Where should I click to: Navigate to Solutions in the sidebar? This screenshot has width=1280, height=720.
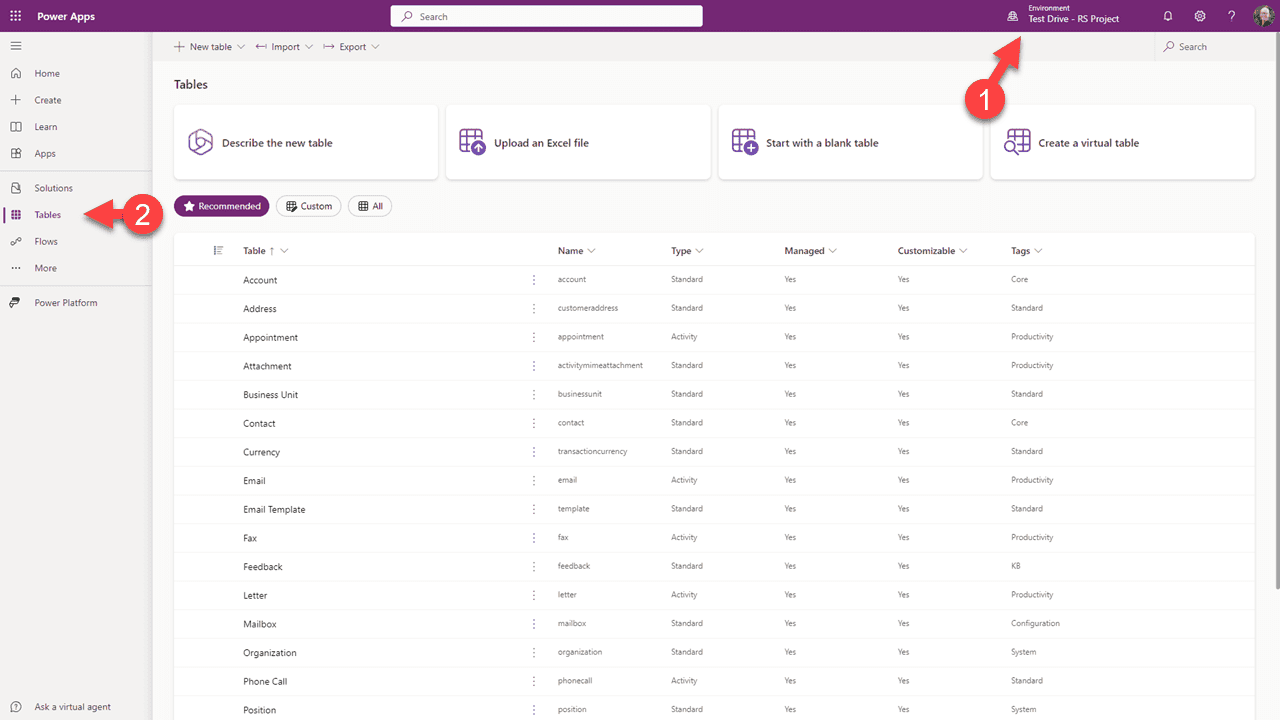pyautogui.click(x=55, y=187)
